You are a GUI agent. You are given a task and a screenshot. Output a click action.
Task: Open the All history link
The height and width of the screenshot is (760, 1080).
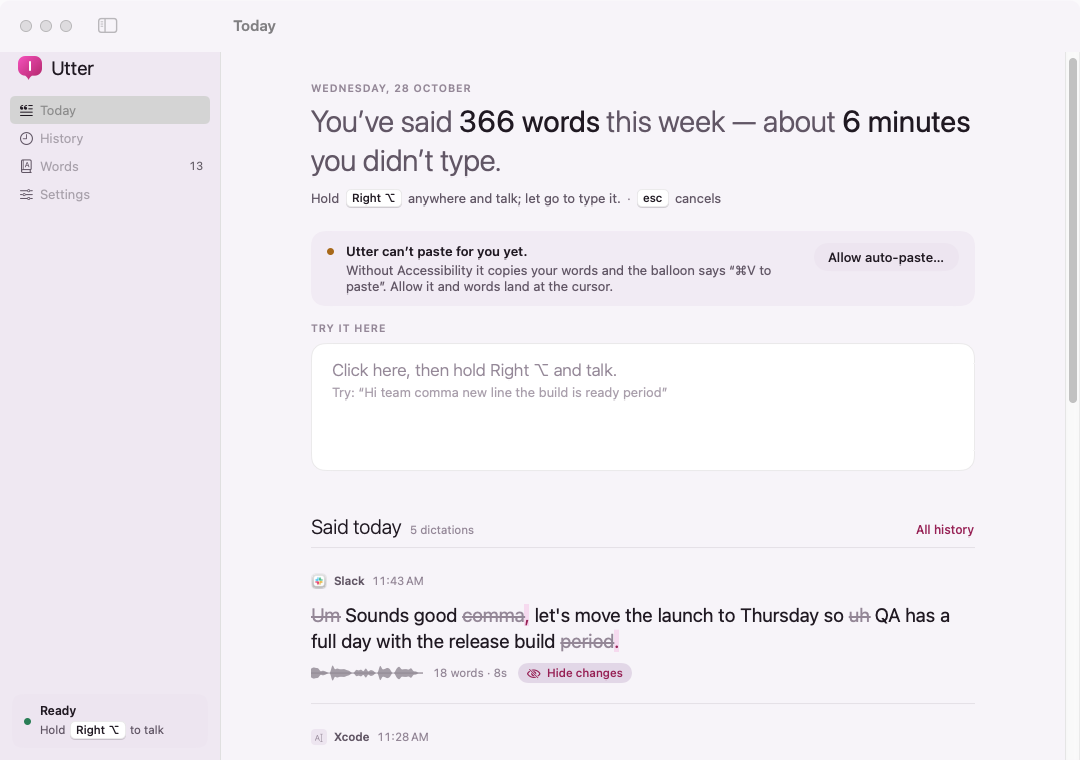click(944, 530)
